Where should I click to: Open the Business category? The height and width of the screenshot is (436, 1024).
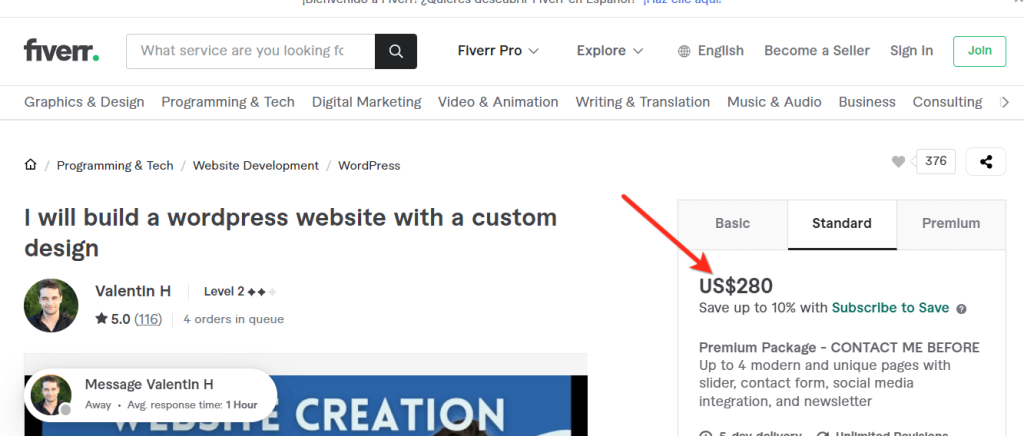point(867,102)
